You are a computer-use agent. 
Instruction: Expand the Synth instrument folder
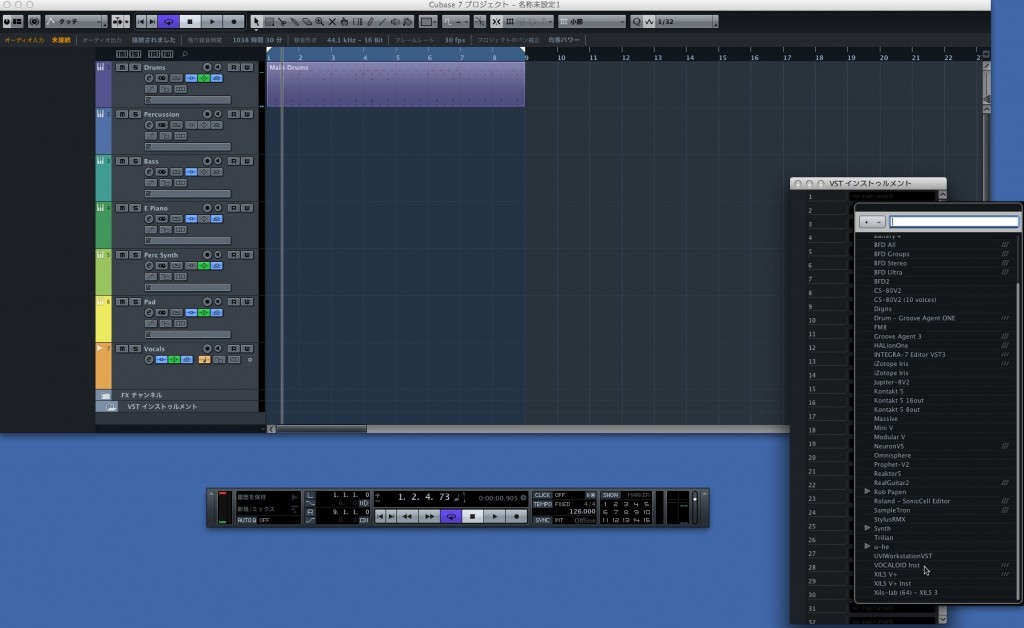[867, 528]
